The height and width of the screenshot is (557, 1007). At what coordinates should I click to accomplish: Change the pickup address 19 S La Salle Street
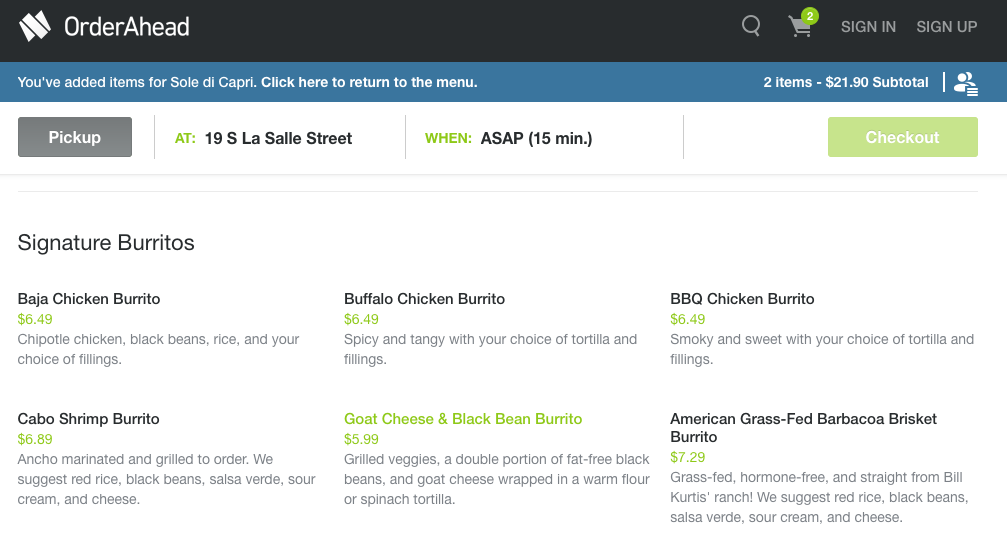(278, 139)
